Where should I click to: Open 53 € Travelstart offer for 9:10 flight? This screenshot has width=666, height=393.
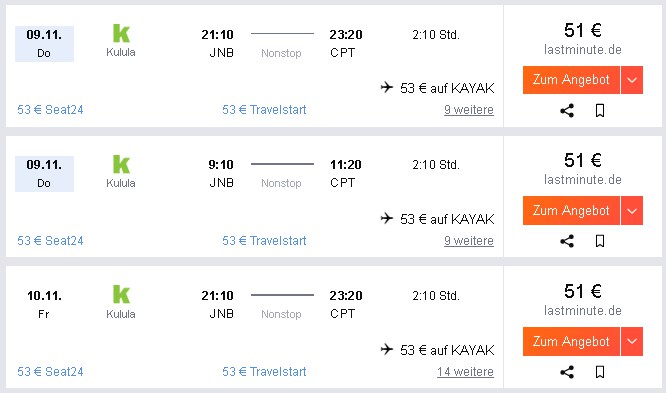point(264,241)
